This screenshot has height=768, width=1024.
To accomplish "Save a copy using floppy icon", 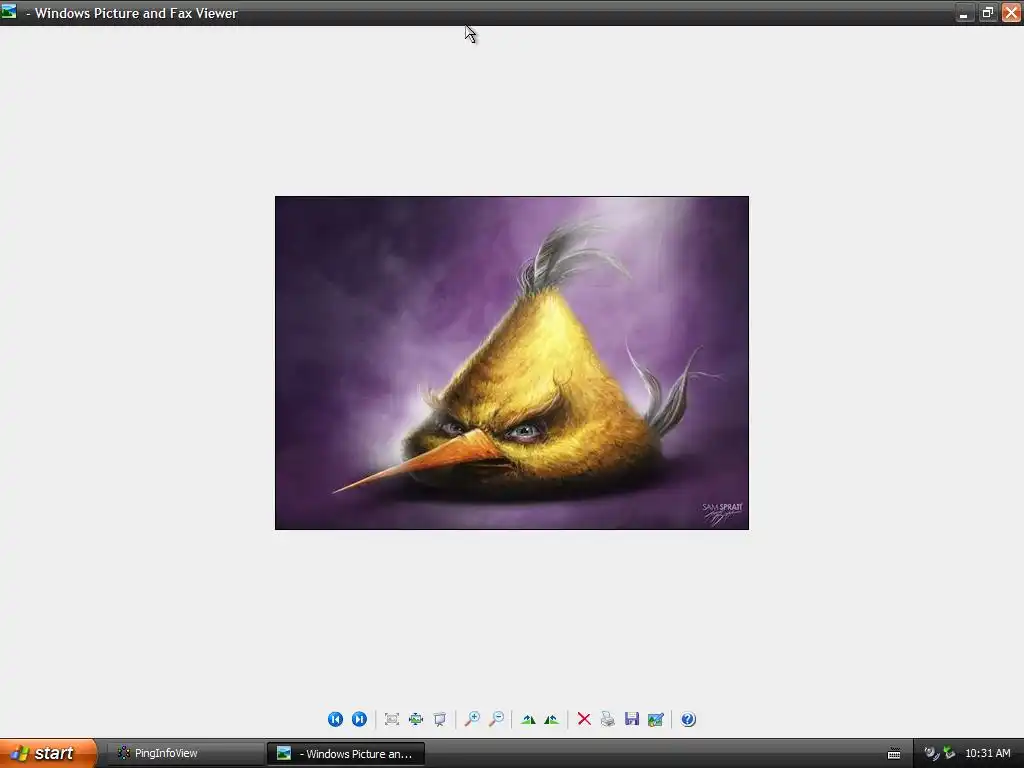I will pyautogui.click(x=632, y=719).
